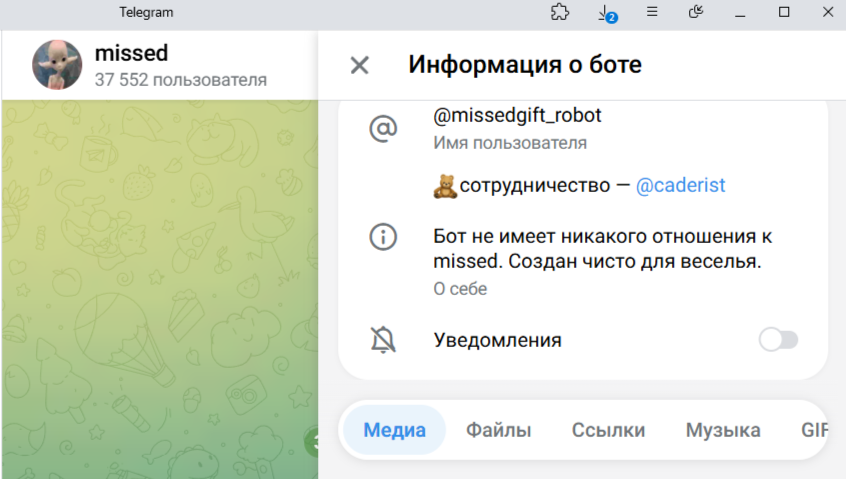The image size is (846, 479).
Task: Close the Telegram window
Action: click(828, 12)
